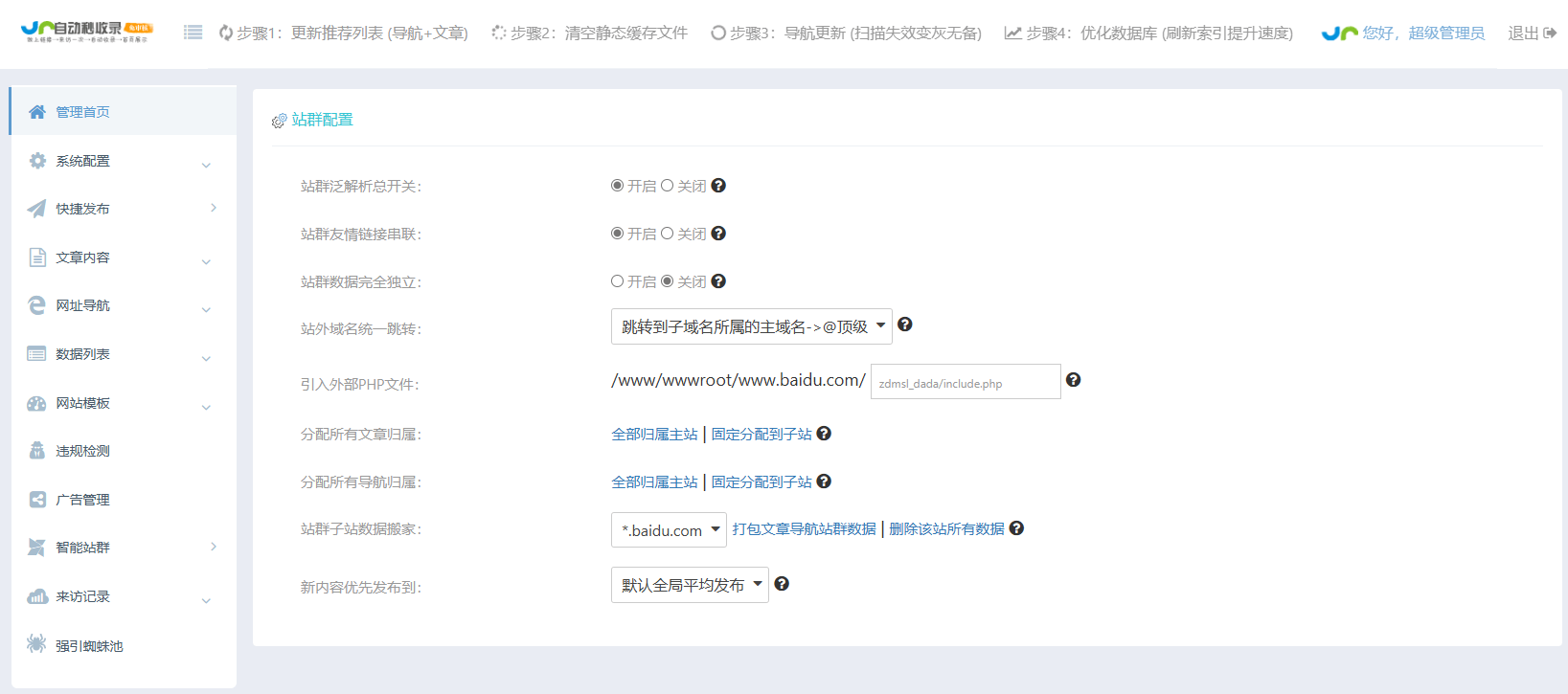The height and width of the screenshot is (694, 1568).
Task: Click the help icon beside 引入外部PHP文件 field
Action: coord(1073,380)
